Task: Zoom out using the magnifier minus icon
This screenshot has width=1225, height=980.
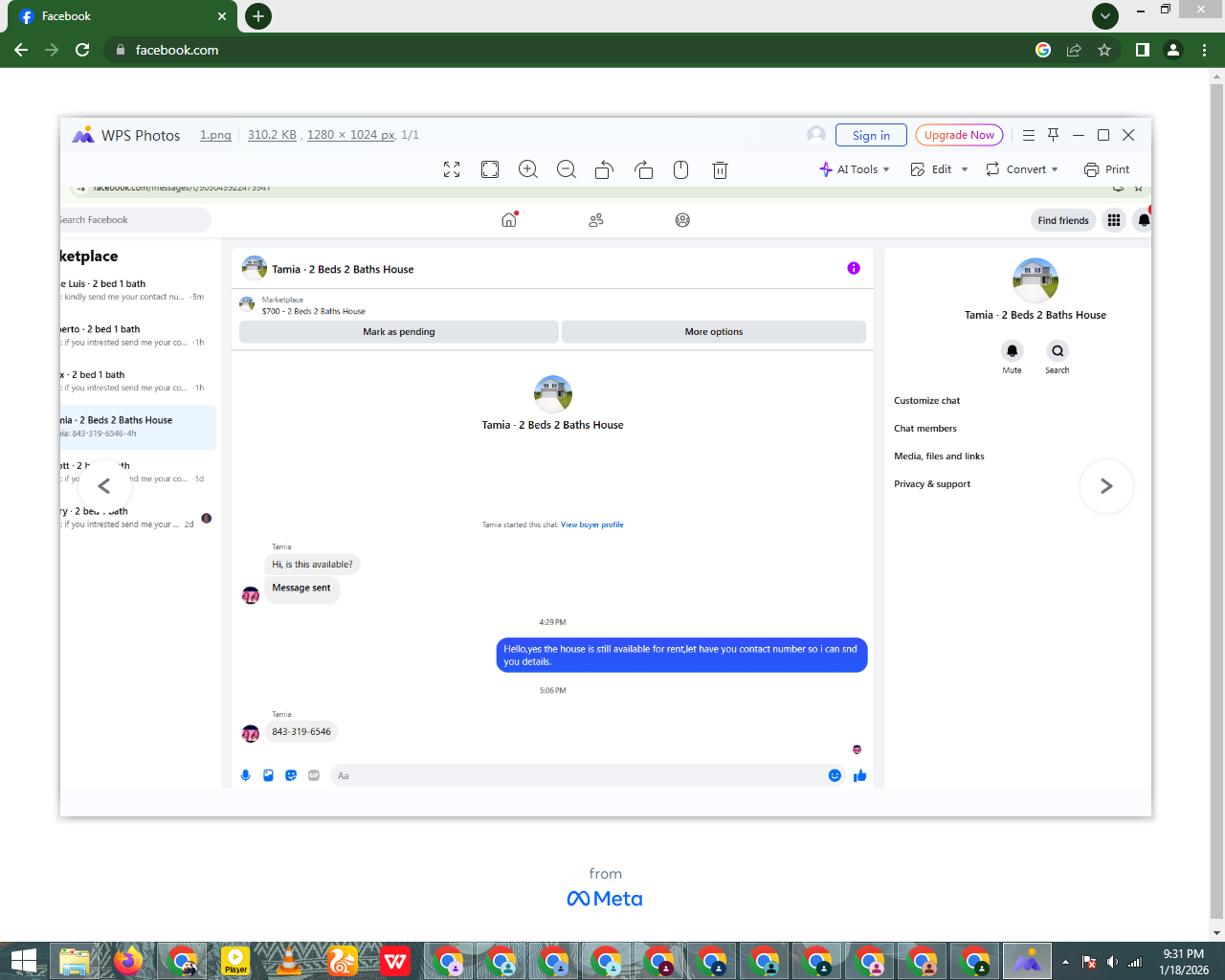Action: [x=567, y=169]
